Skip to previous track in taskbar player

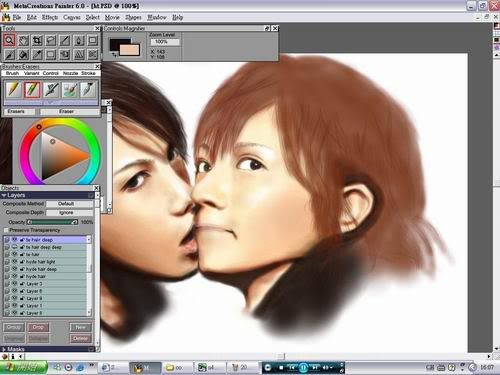[x=292, y=368]
